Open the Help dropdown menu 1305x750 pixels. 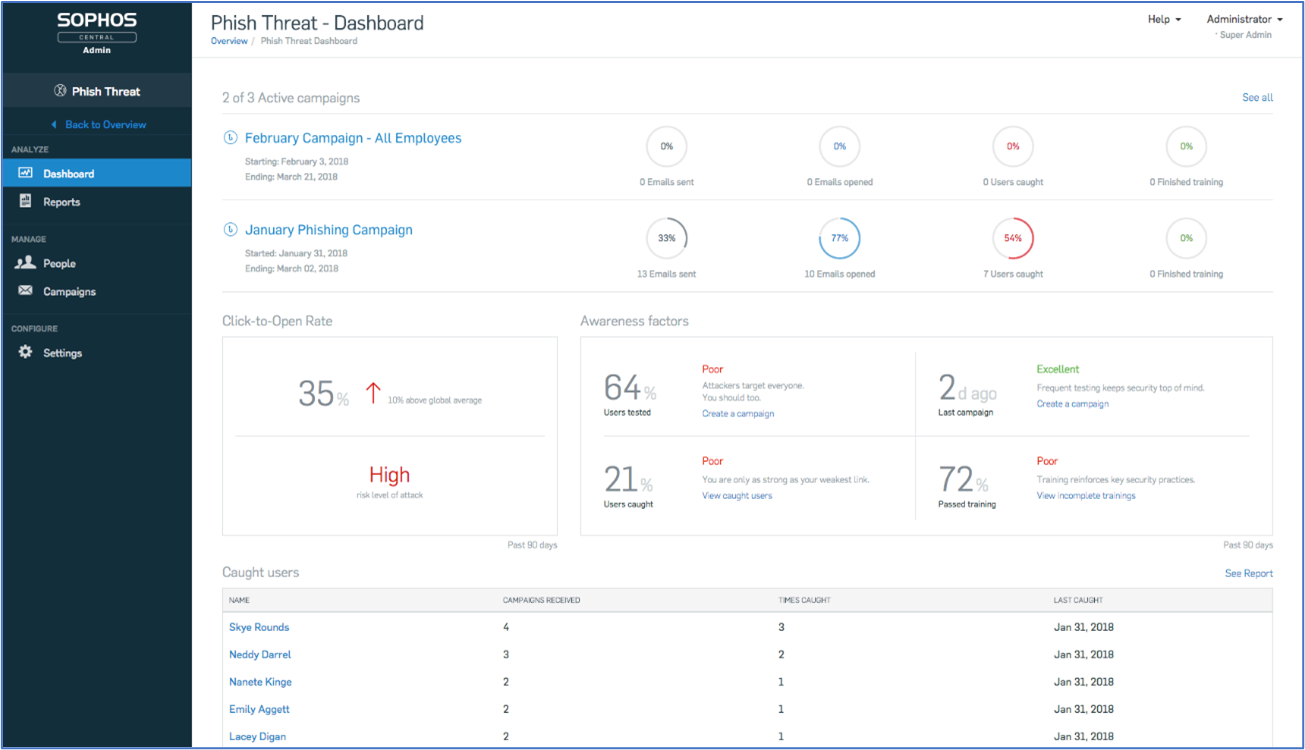1164,19
